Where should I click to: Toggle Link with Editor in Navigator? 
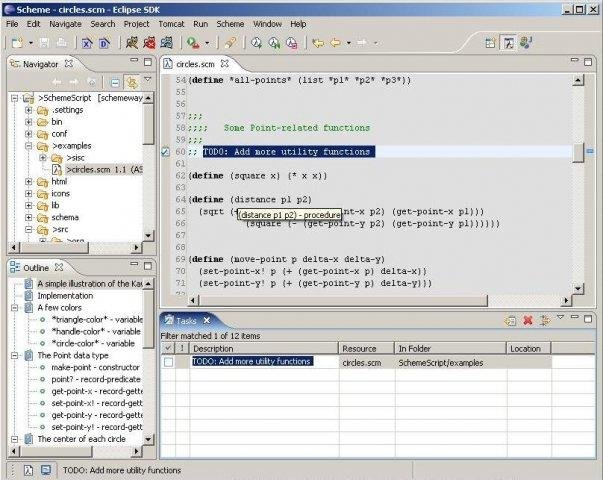pyautogui.click(x=132, y=82)
